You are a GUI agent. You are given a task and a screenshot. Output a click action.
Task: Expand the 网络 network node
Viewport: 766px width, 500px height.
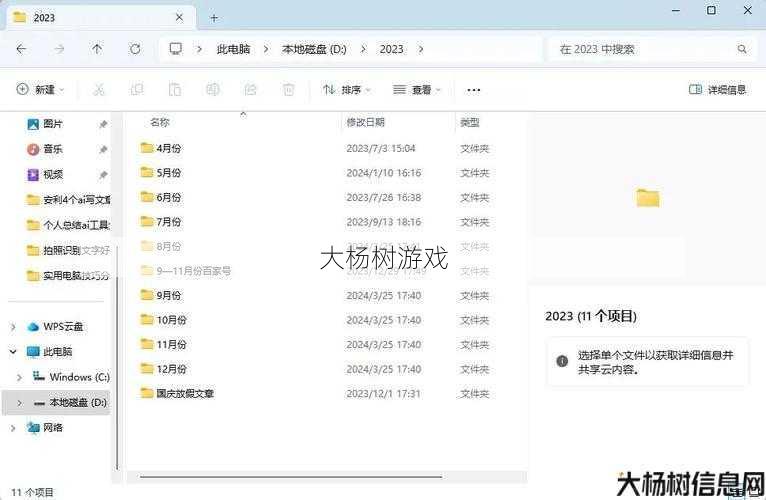[13, 428]
